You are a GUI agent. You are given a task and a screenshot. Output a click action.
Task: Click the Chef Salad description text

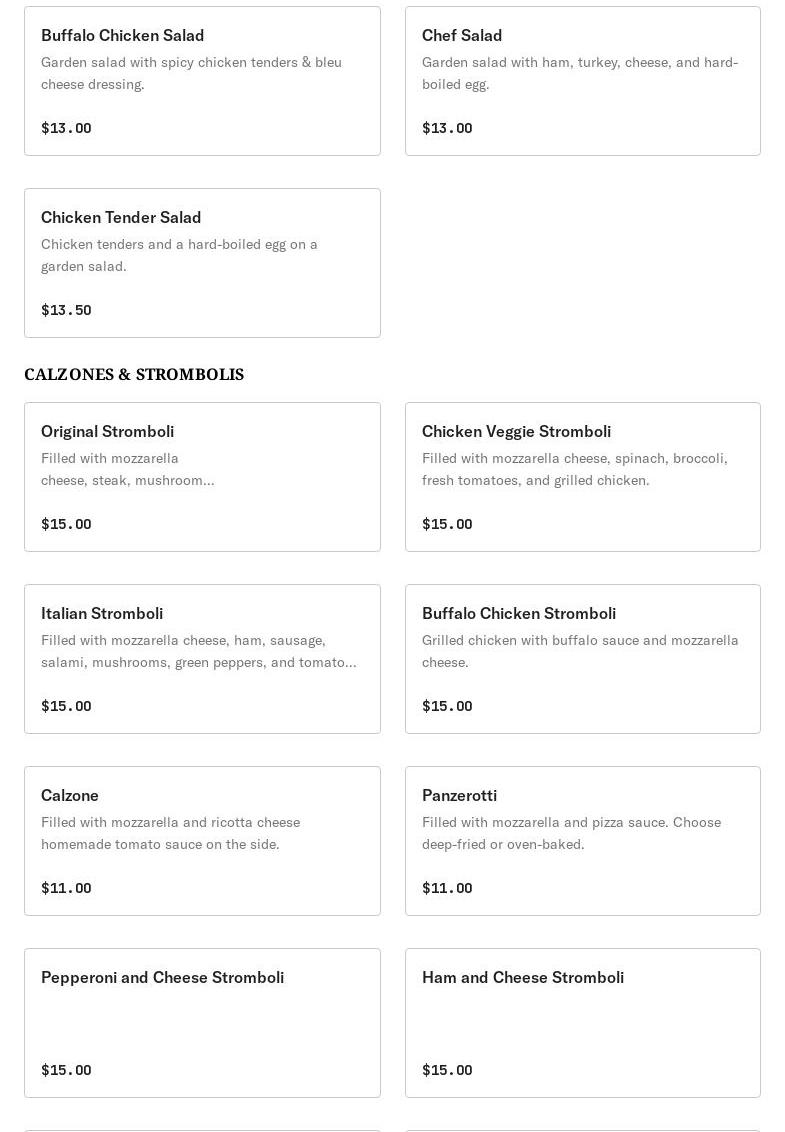click(580, 73)
